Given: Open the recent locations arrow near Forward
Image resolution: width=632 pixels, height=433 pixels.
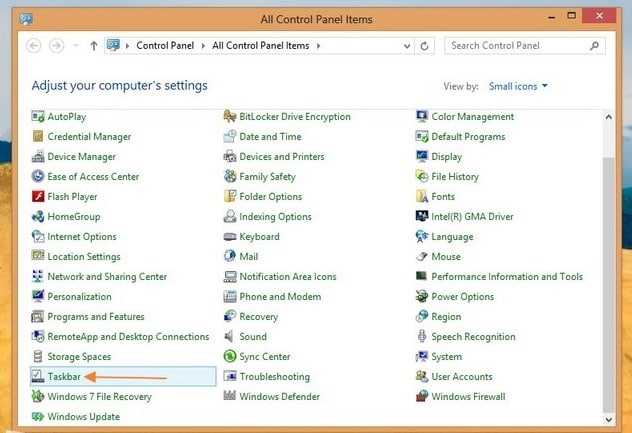Looking at the screenshot, I should pos(76,46).
